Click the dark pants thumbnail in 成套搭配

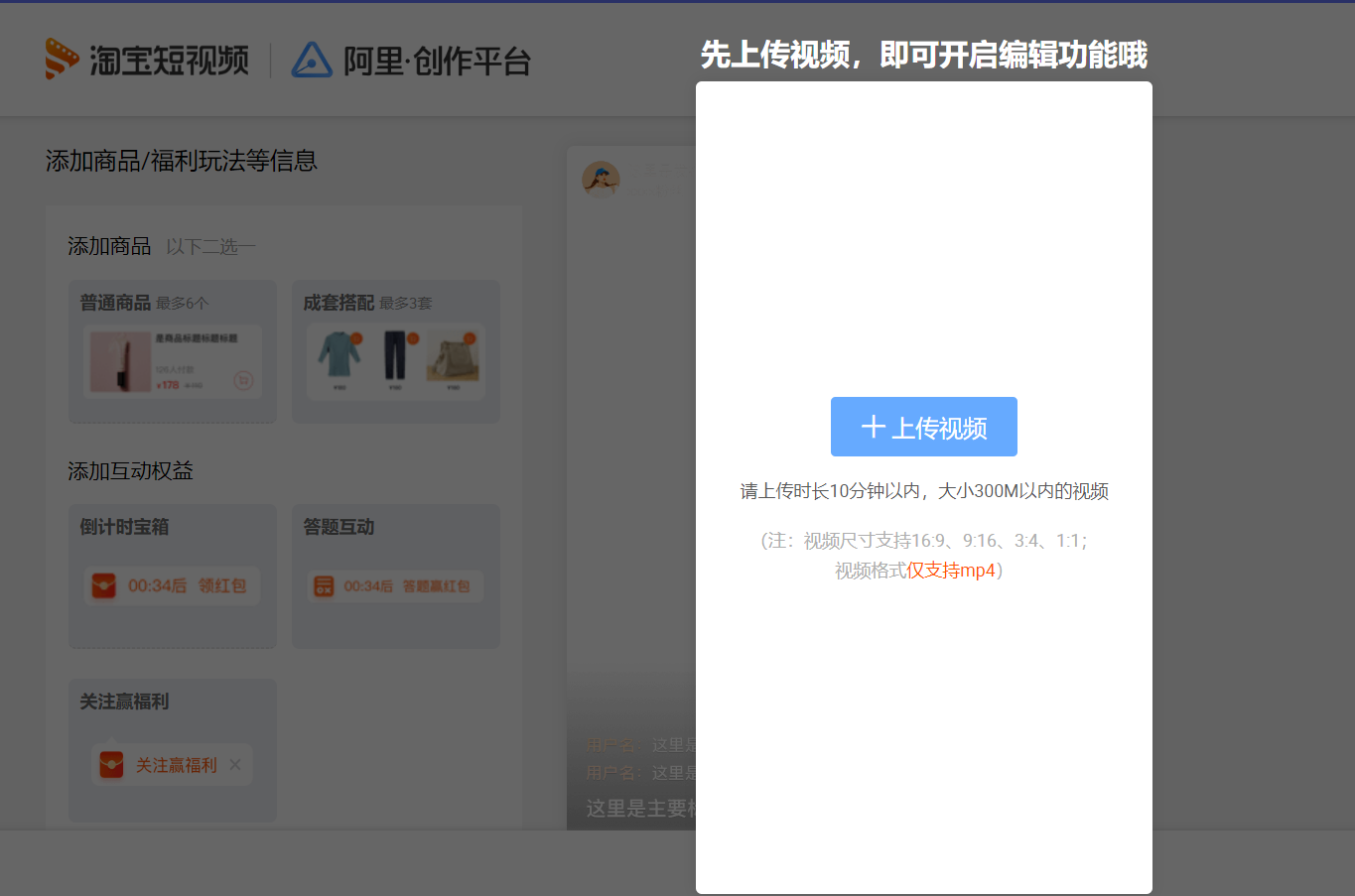[395, 355]
